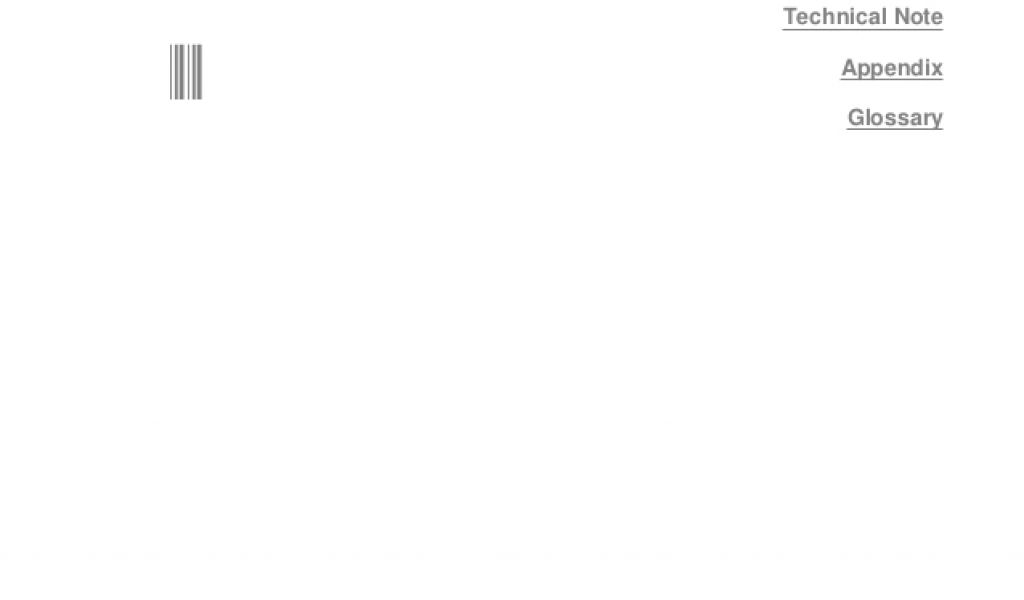Screen dimensions: 1024x600
Task: Follow the underlined Appendix hyperlink
Action: coord(891,68)
